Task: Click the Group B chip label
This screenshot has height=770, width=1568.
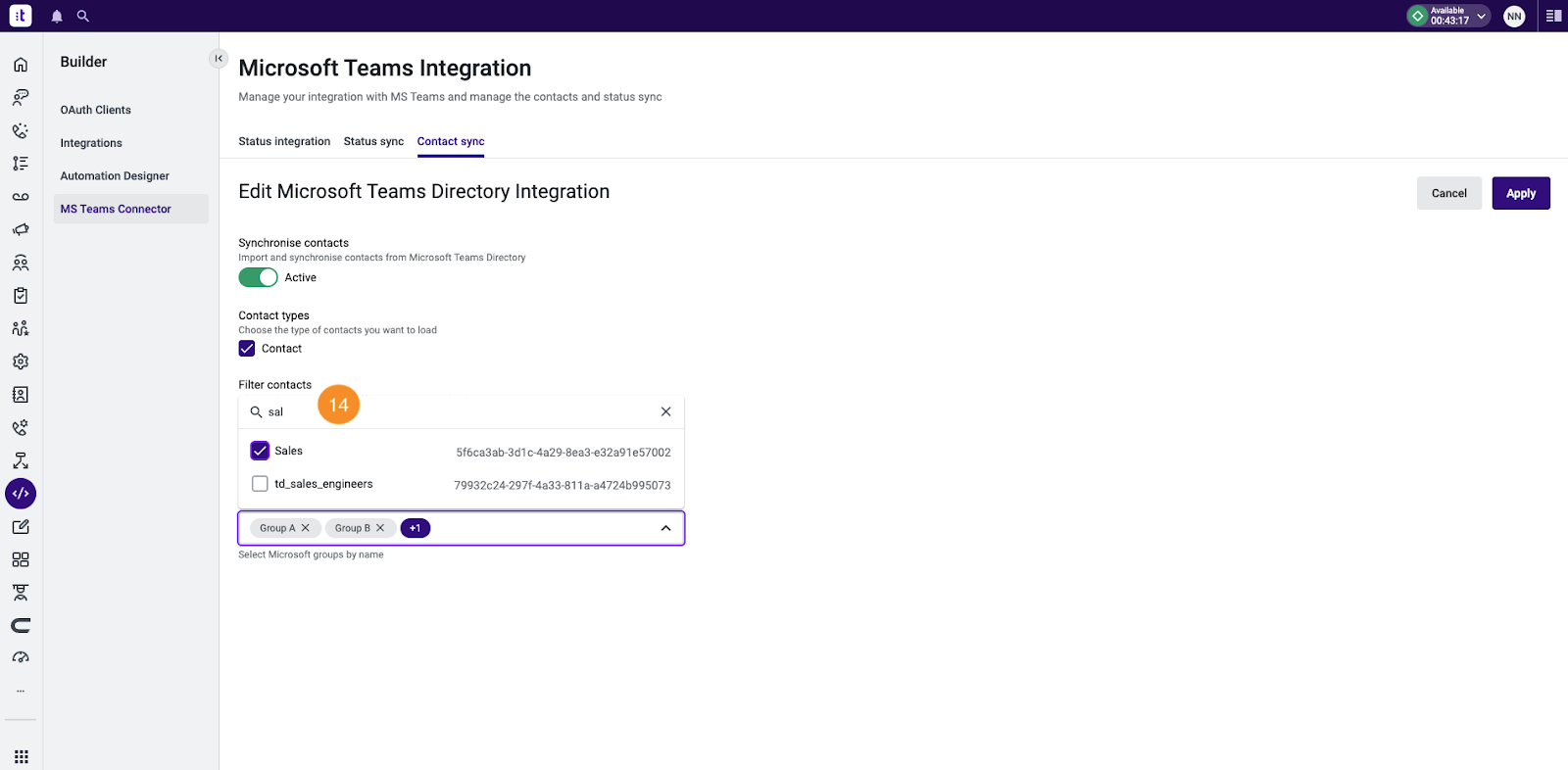Action: coord(353,528)
